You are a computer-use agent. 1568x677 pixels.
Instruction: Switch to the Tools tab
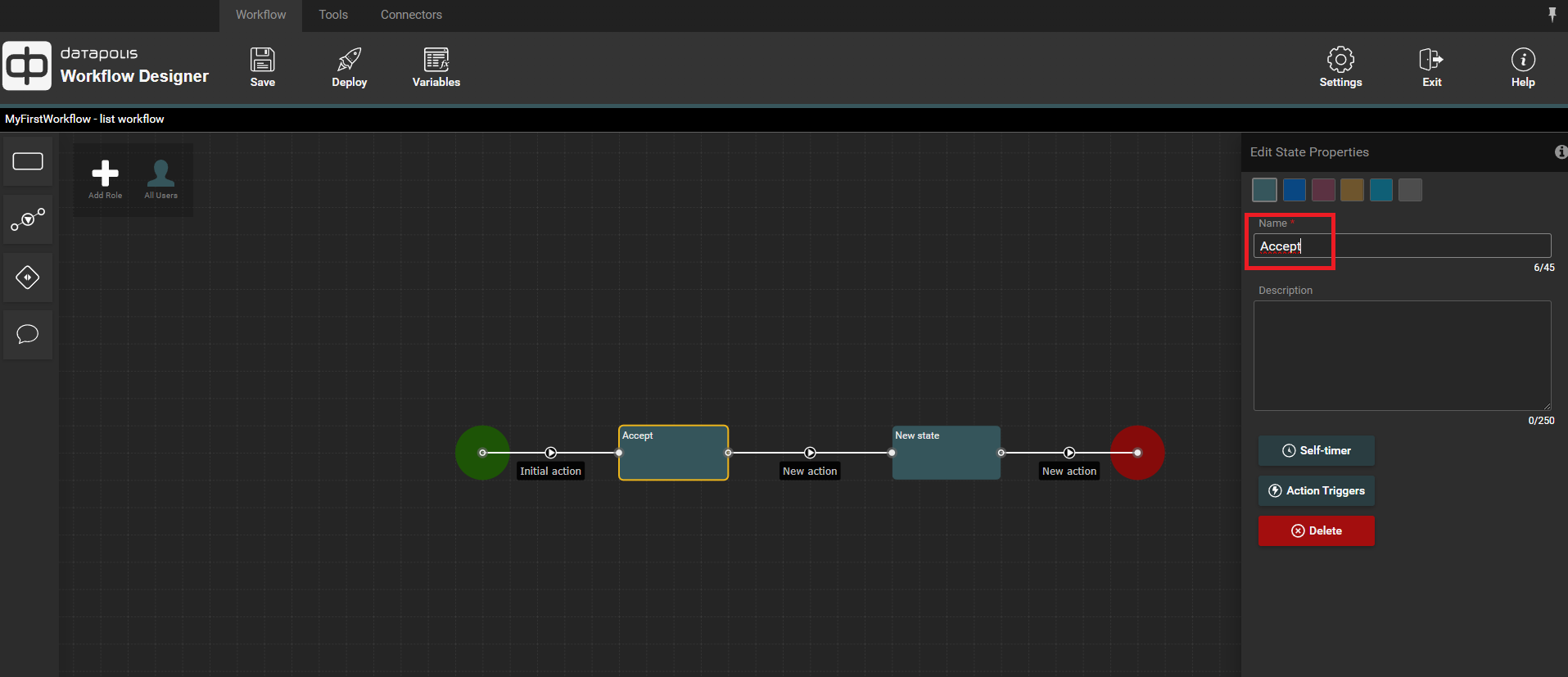click(x=333, y=15)
